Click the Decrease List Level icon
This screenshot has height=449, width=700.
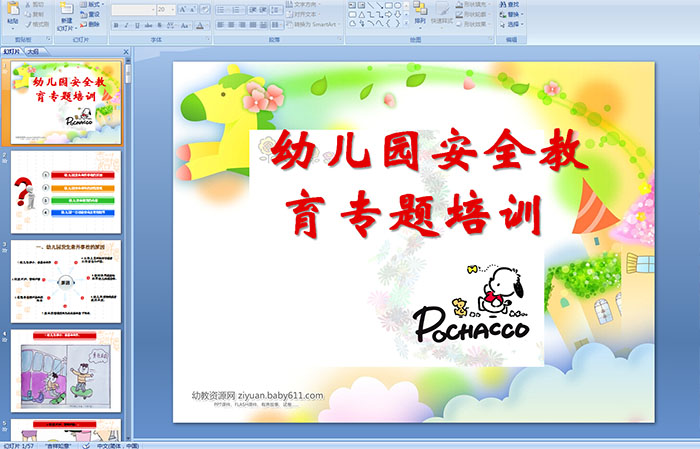[x=253, y=10]
